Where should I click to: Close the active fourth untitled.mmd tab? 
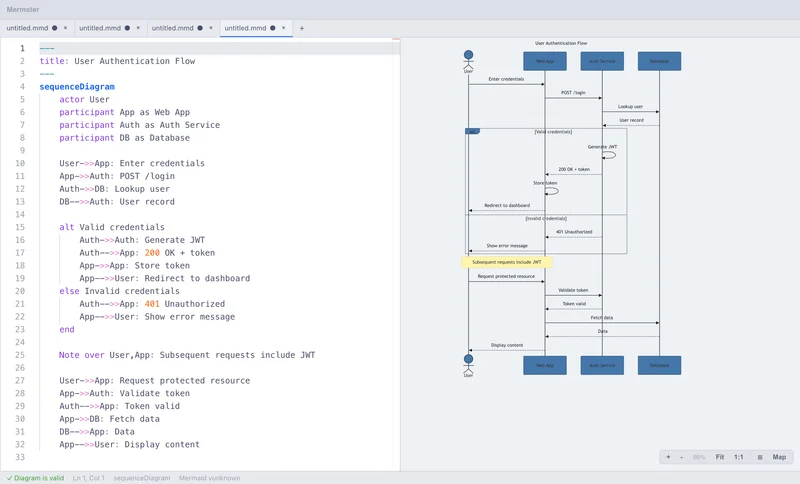[x=283, y=28]
